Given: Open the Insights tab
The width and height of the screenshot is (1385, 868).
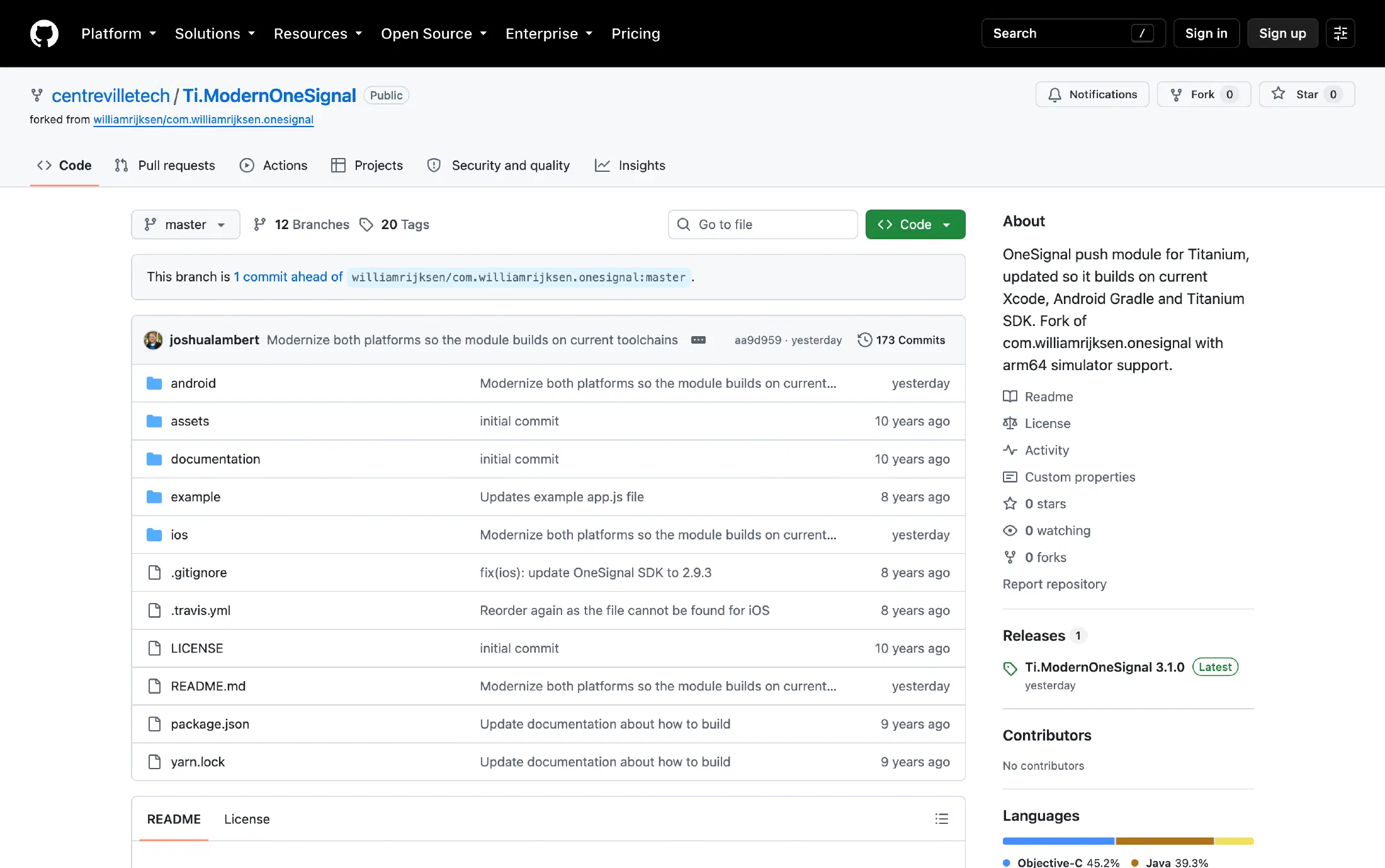Looking at the screenshot, I should click(x=630, y=166).
